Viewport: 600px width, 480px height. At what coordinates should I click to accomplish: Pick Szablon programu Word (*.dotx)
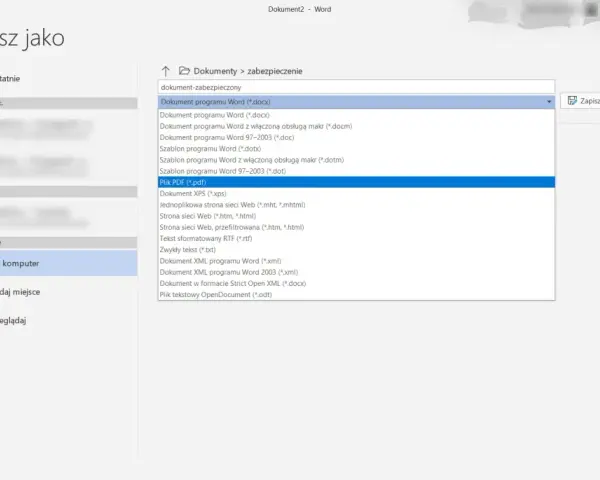356,149
